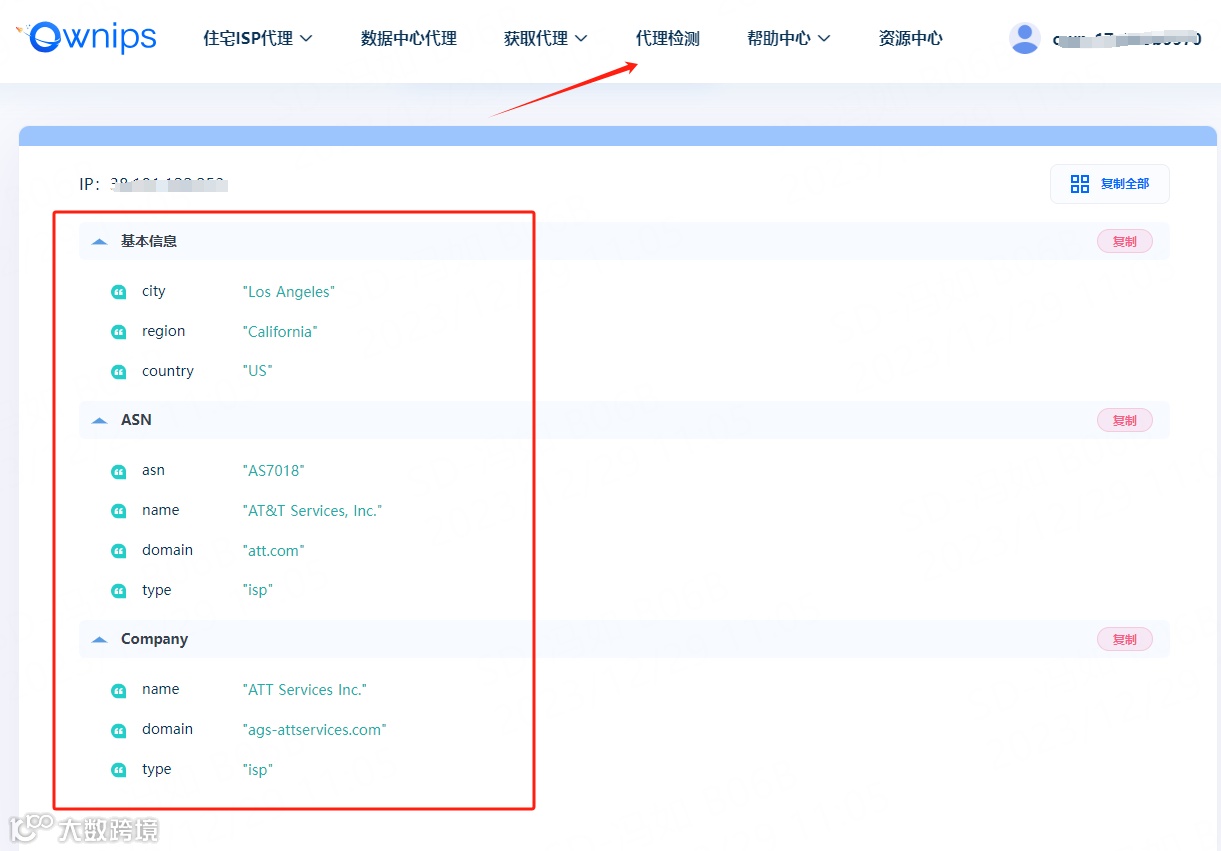Click quote icon beside asn row

point(119,471)
